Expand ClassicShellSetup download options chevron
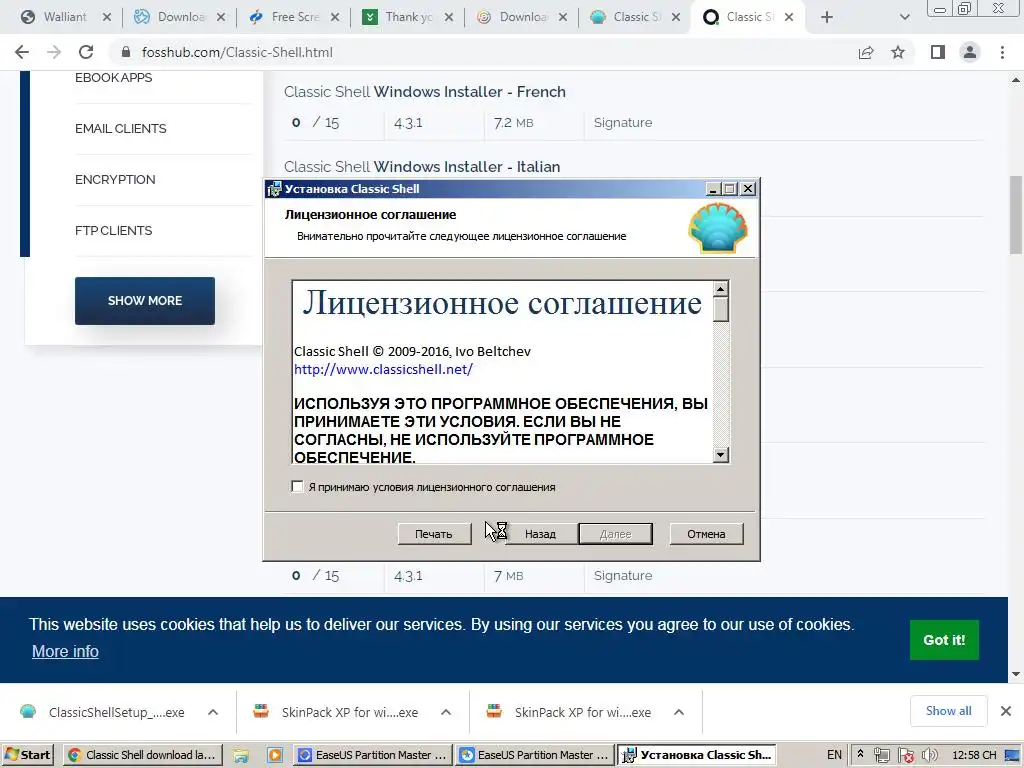The height and width of the screenshot is (768, 1024). pos(213,712)
